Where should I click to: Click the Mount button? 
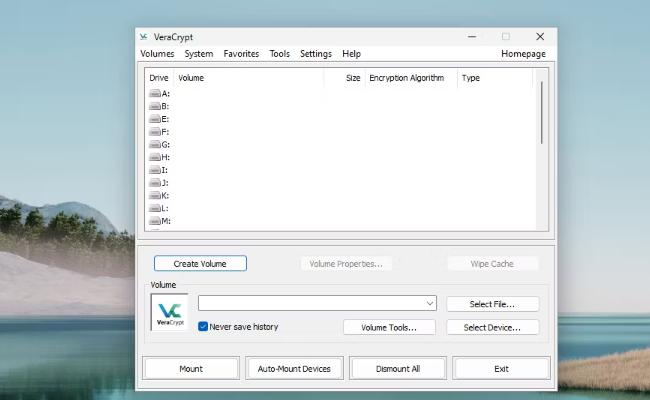pos(191,368)
